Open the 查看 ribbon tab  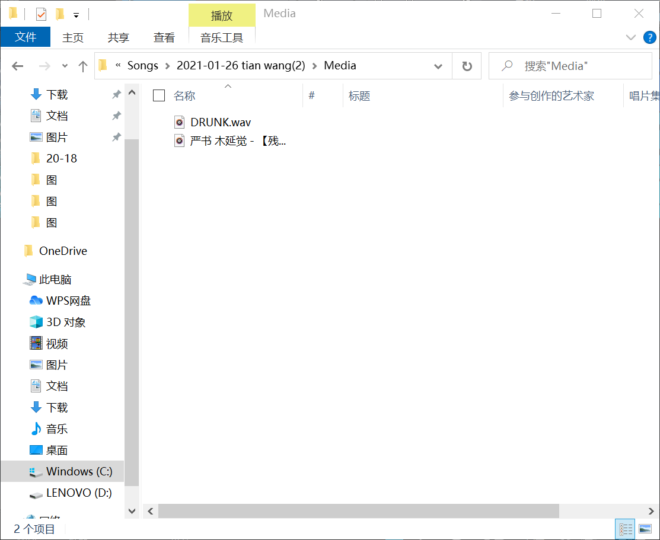[164, 38]
